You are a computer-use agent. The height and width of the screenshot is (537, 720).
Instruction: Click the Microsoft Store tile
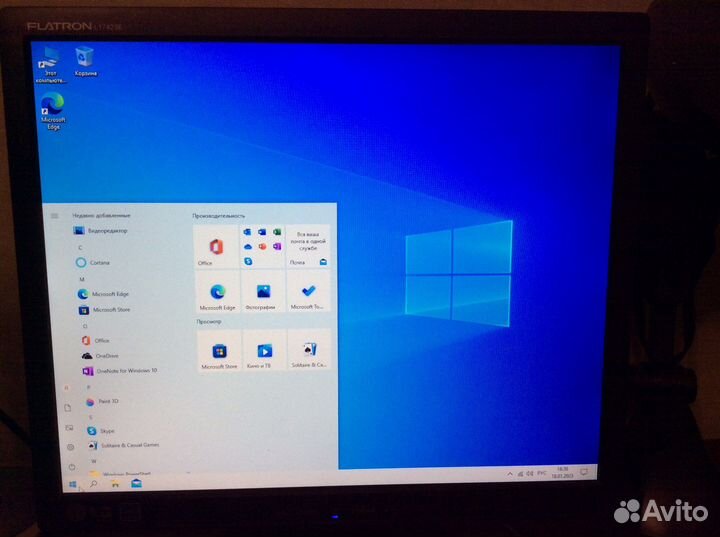point(219,350)
